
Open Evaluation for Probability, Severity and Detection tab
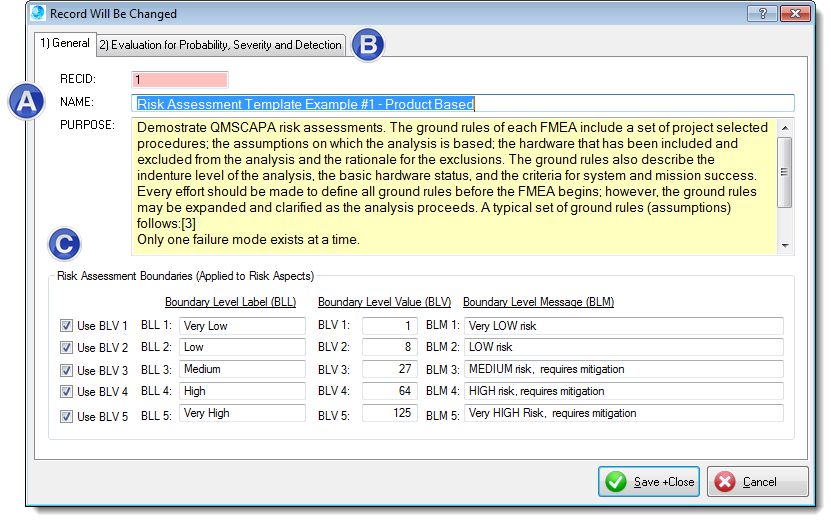(221, 45)
